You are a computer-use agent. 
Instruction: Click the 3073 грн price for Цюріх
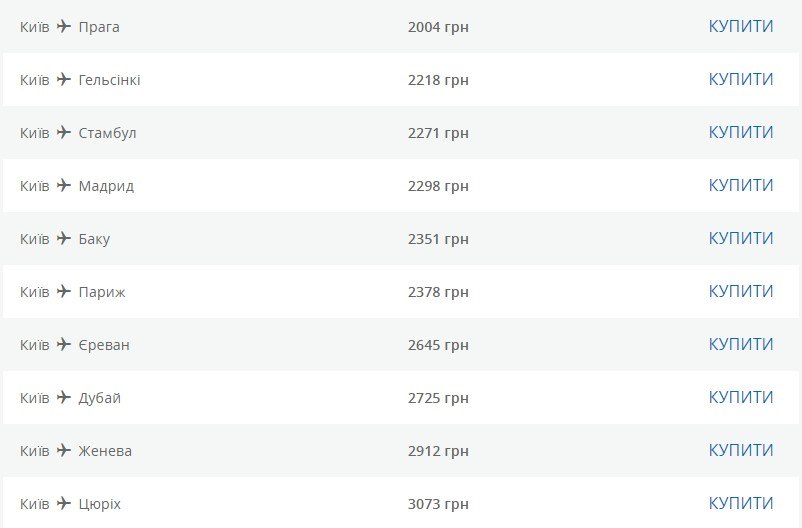pyautogui.click(x=438, y=504)
